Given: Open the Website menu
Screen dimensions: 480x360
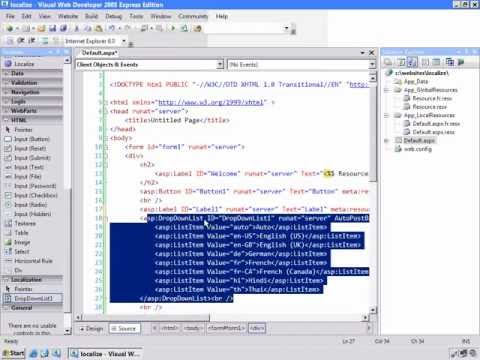Looking at the screenshot, I should (68, 16).
